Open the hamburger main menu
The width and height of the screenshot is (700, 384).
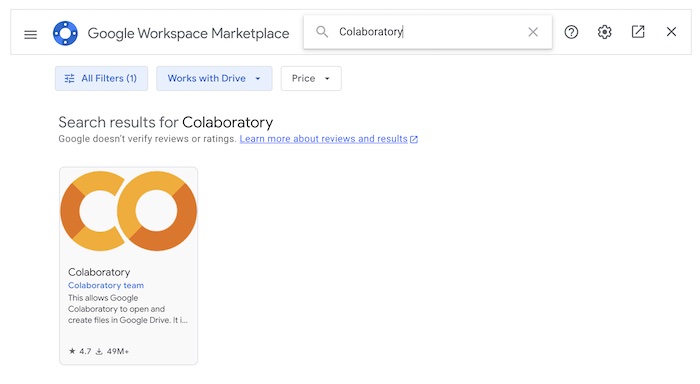pos(30,34)
